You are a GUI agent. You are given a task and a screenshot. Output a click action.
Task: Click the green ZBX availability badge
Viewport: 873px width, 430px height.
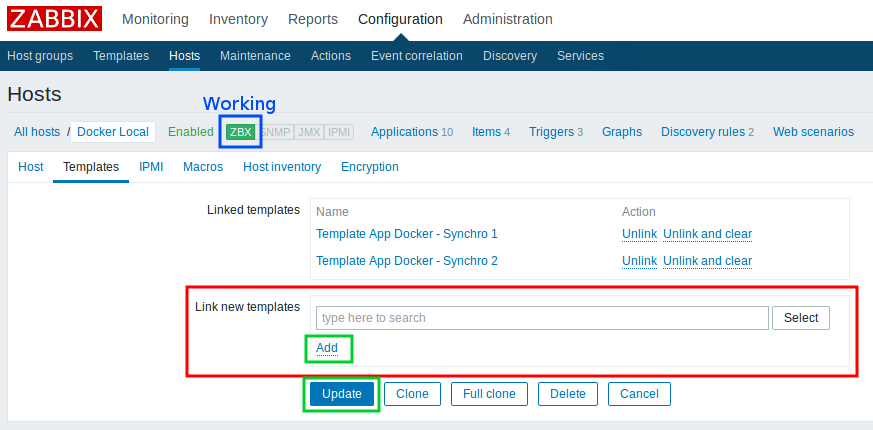240,132
